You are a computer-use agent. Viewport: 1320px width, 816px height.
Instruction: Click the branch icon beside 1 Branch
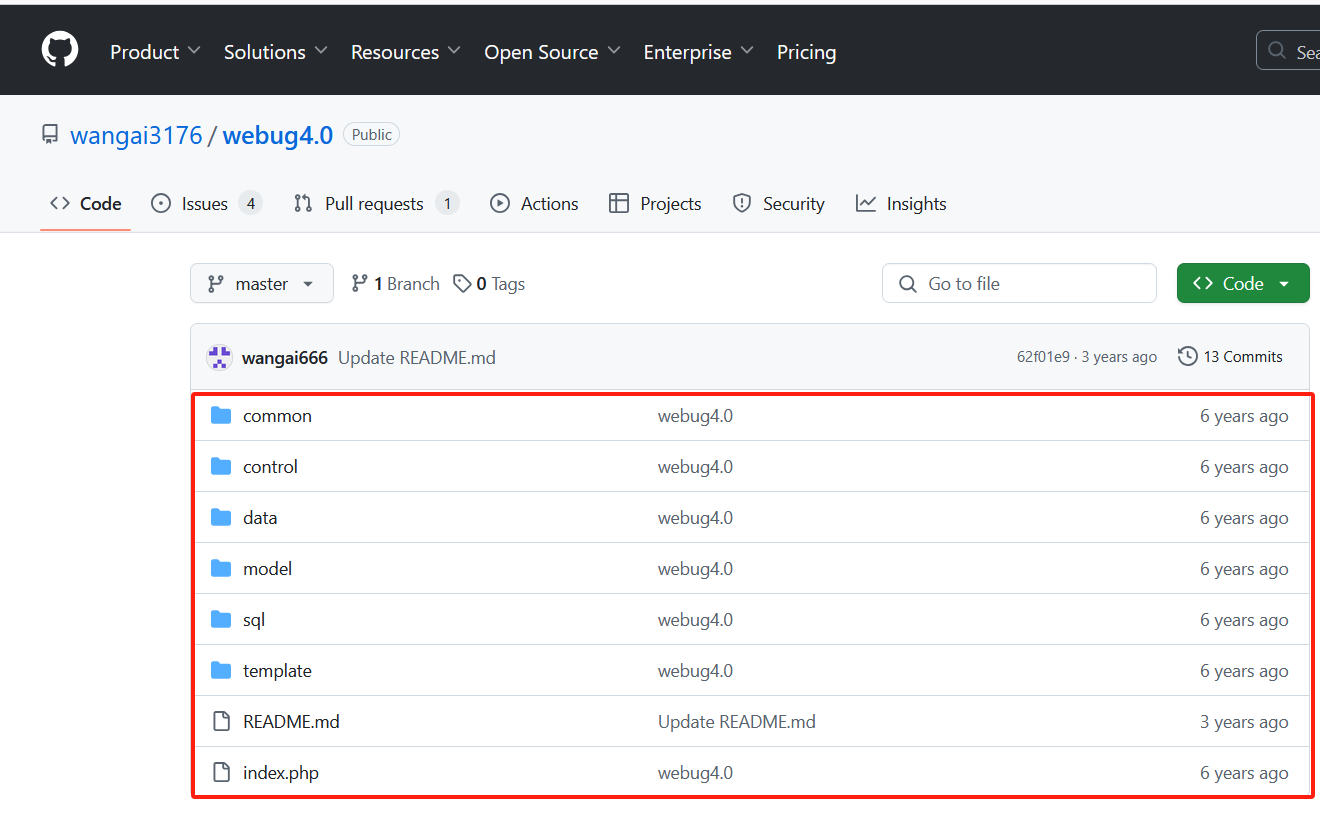click(x=359, y=284)
